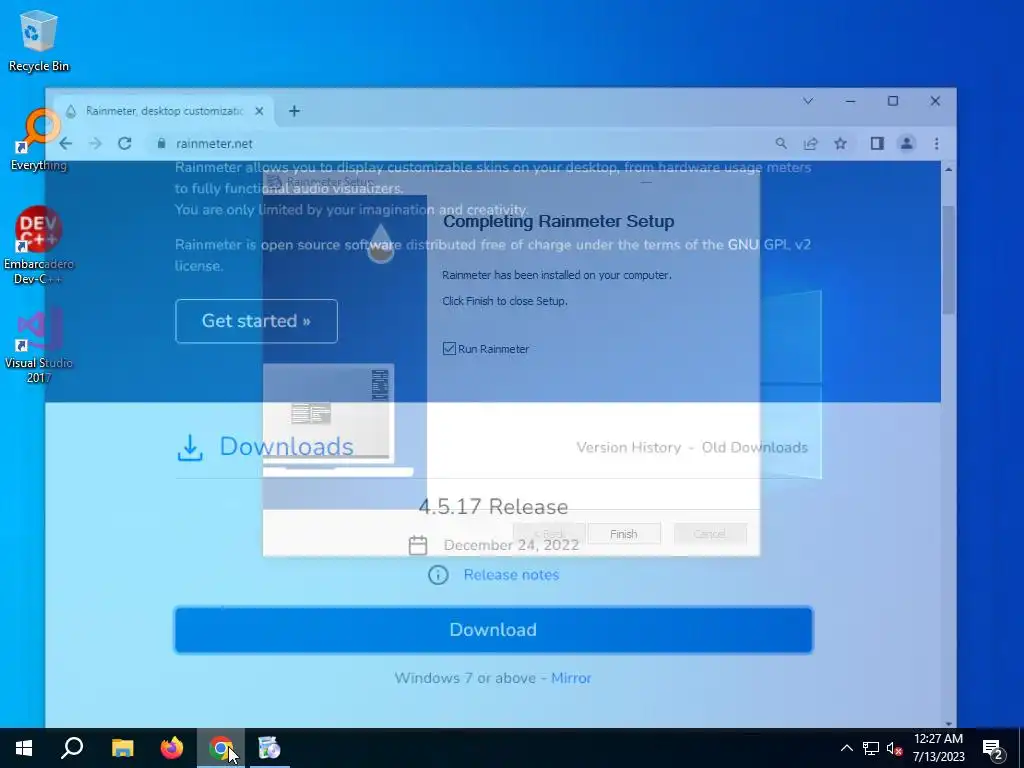Click the Chrome taskbar icon
1024x768 pixels.
pyautogui.click(x=221, y=748)
